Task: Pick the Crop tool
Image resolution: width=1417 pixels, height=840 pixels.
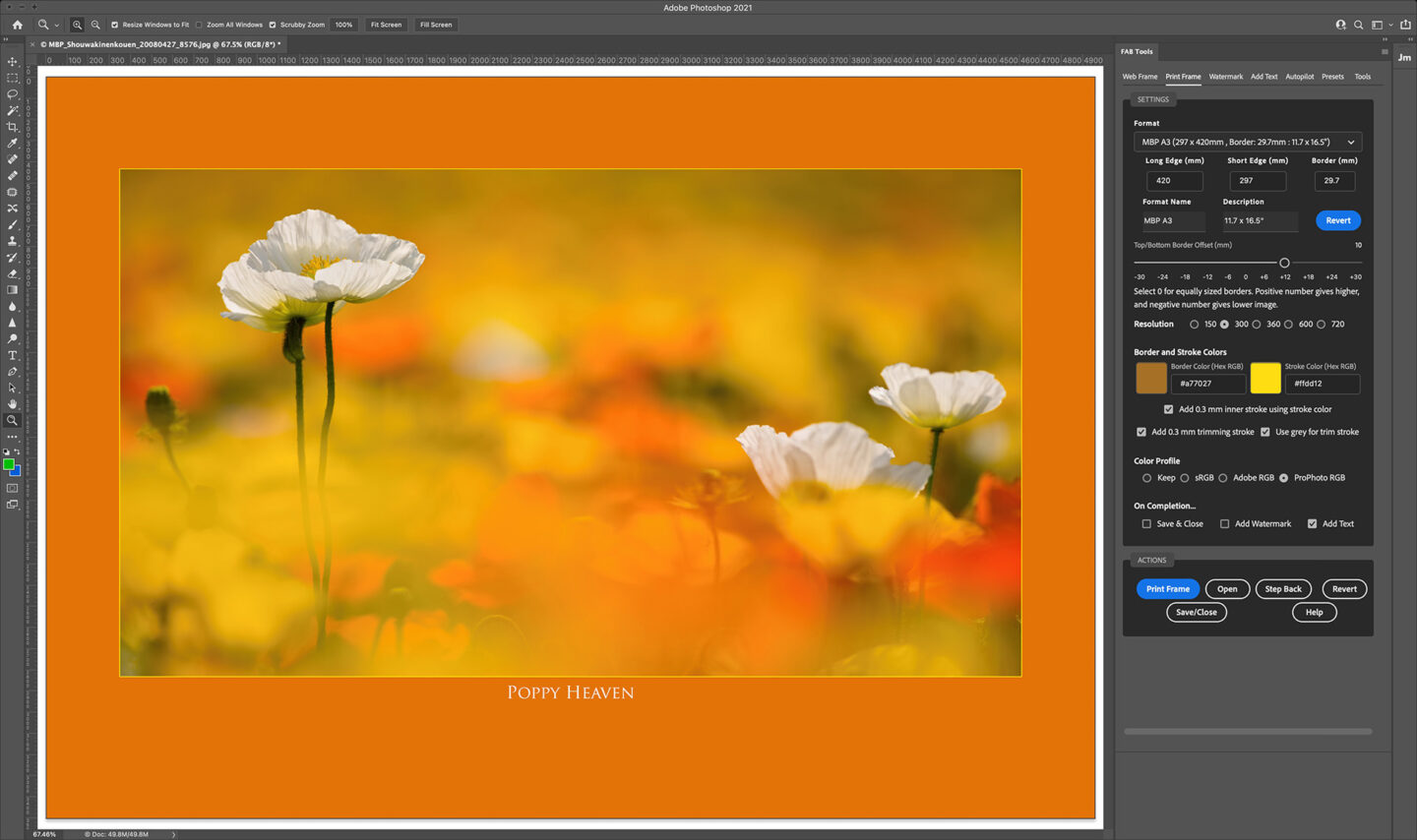Action: click(x=13, y=127)
